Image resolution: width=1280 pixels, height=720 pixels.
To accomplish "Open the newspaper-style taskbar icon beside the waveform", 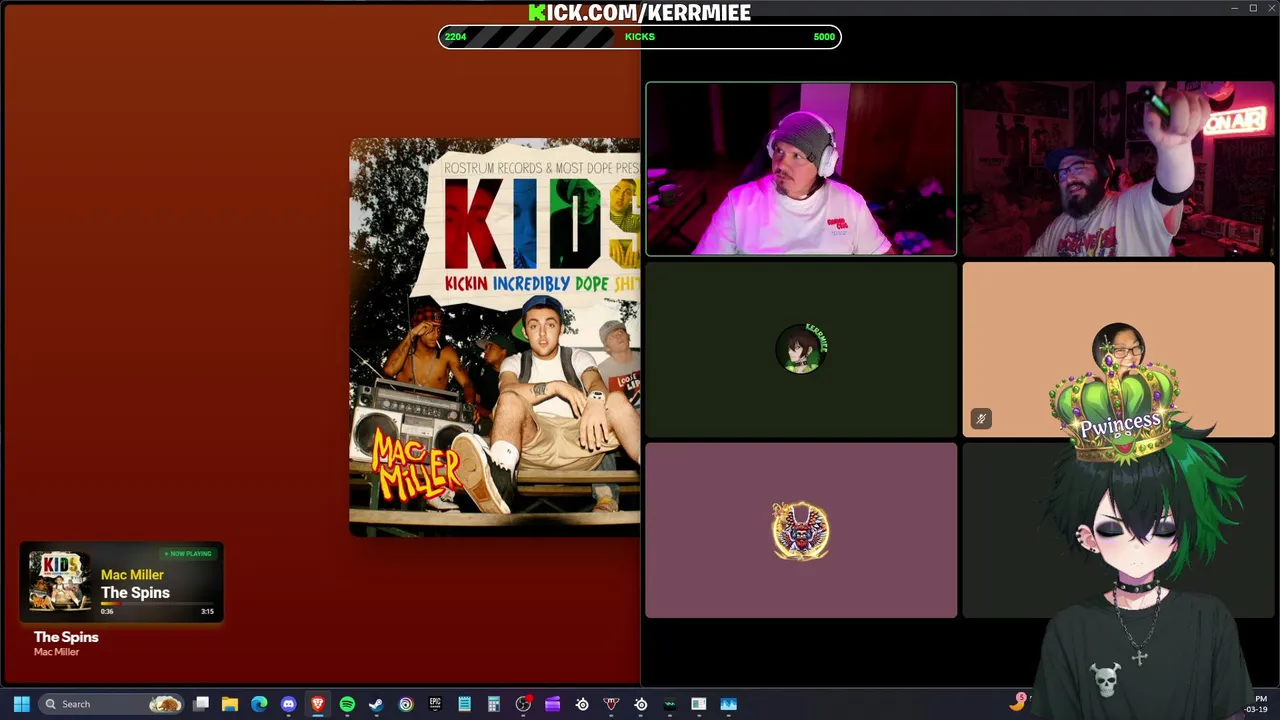I will click(699, 704).
